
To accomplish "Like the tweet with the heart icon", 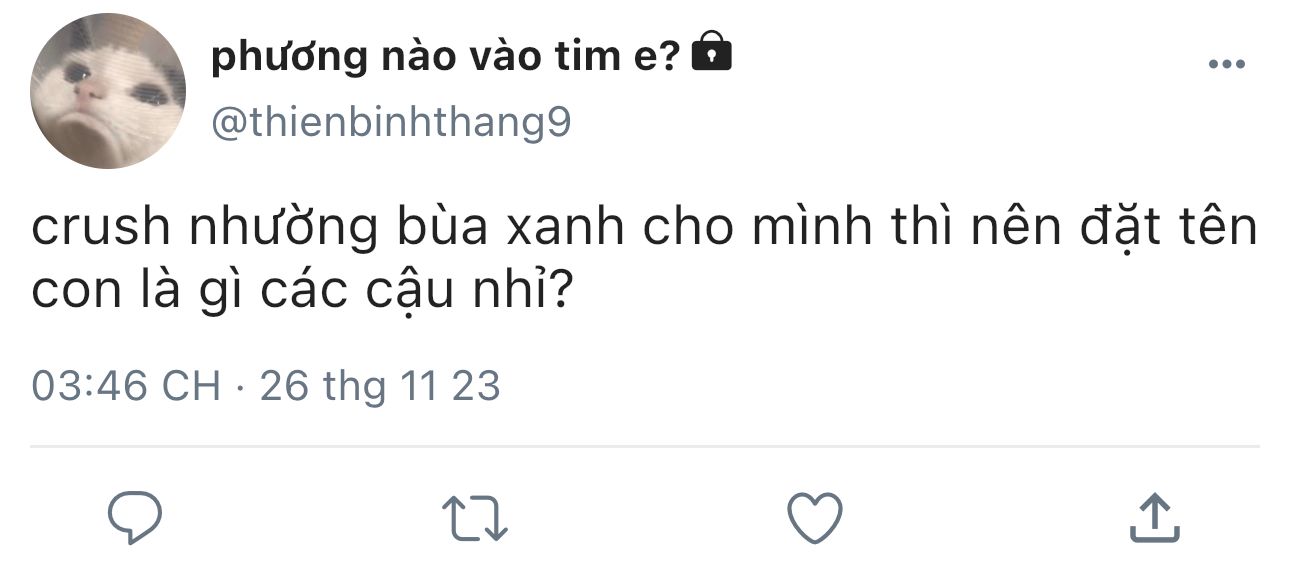I will pos(815,517).
